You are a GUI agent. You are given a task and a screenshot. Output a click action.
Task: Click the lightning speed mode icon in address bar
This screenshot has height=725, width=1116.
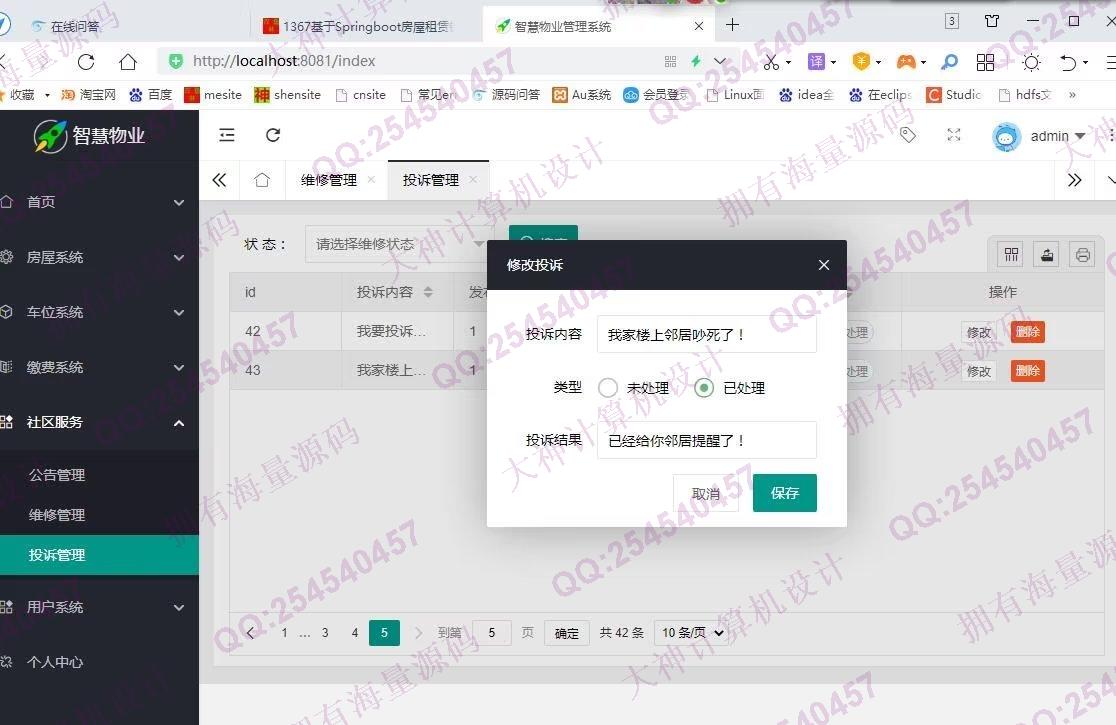coord(696,61)
